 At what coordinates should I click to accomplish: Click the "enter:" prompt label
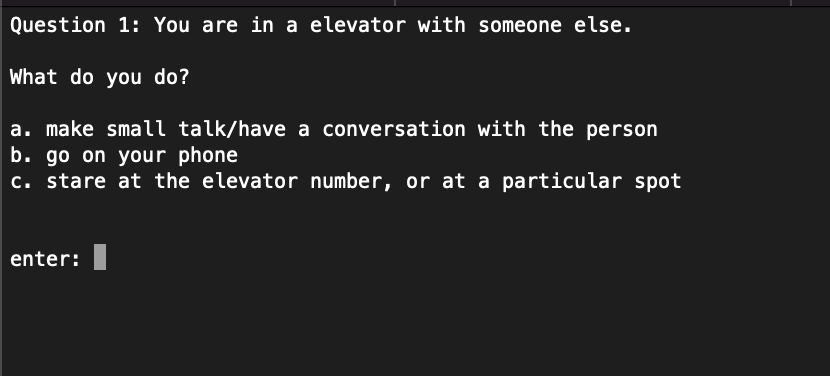point(46,259)
